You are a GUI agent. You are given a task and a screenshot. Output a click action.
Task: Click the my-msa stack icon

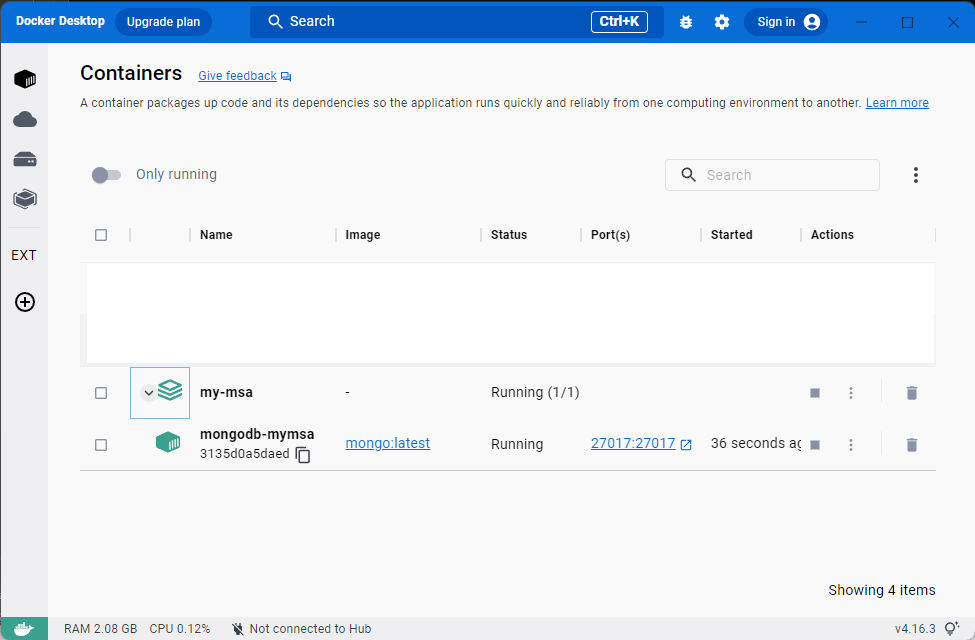170,391
